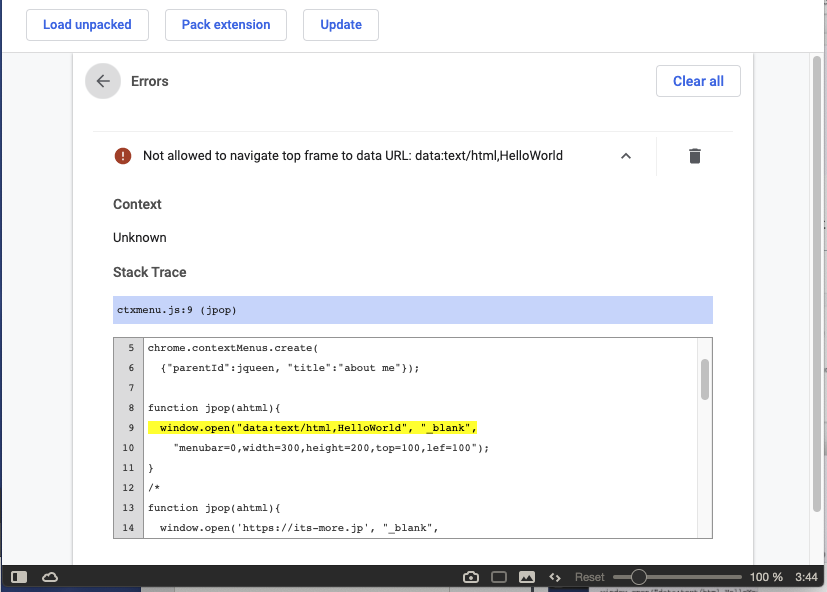Click Load unpacked button
The image size is (827, 592).
pyautogui.click(x=87, y=25)
